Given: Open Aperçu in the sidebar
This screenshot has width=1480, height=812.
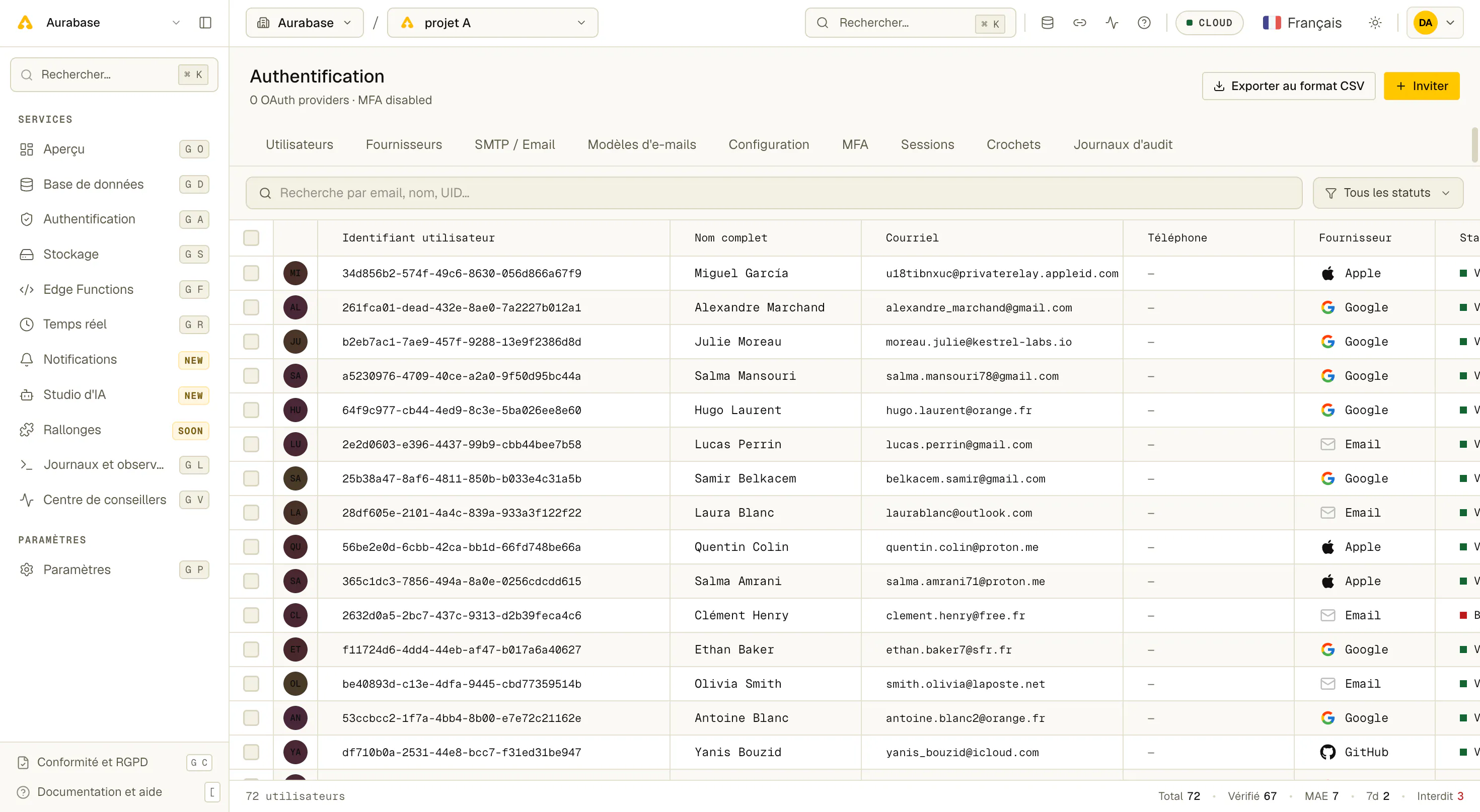Looking at the screenshot, I should (x=114, y=149).
